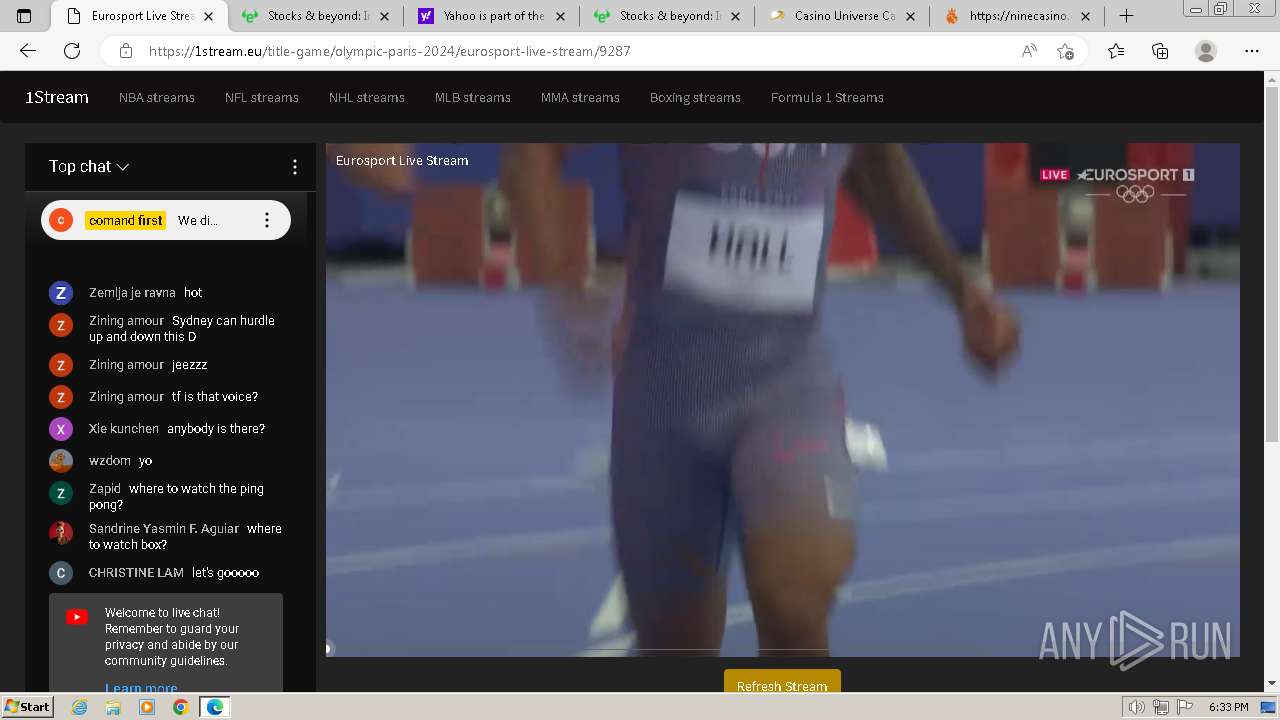Click the Action Center flag tray icon
Image resolution: width=1280 pixels, height=720 pixels.
1186,707
